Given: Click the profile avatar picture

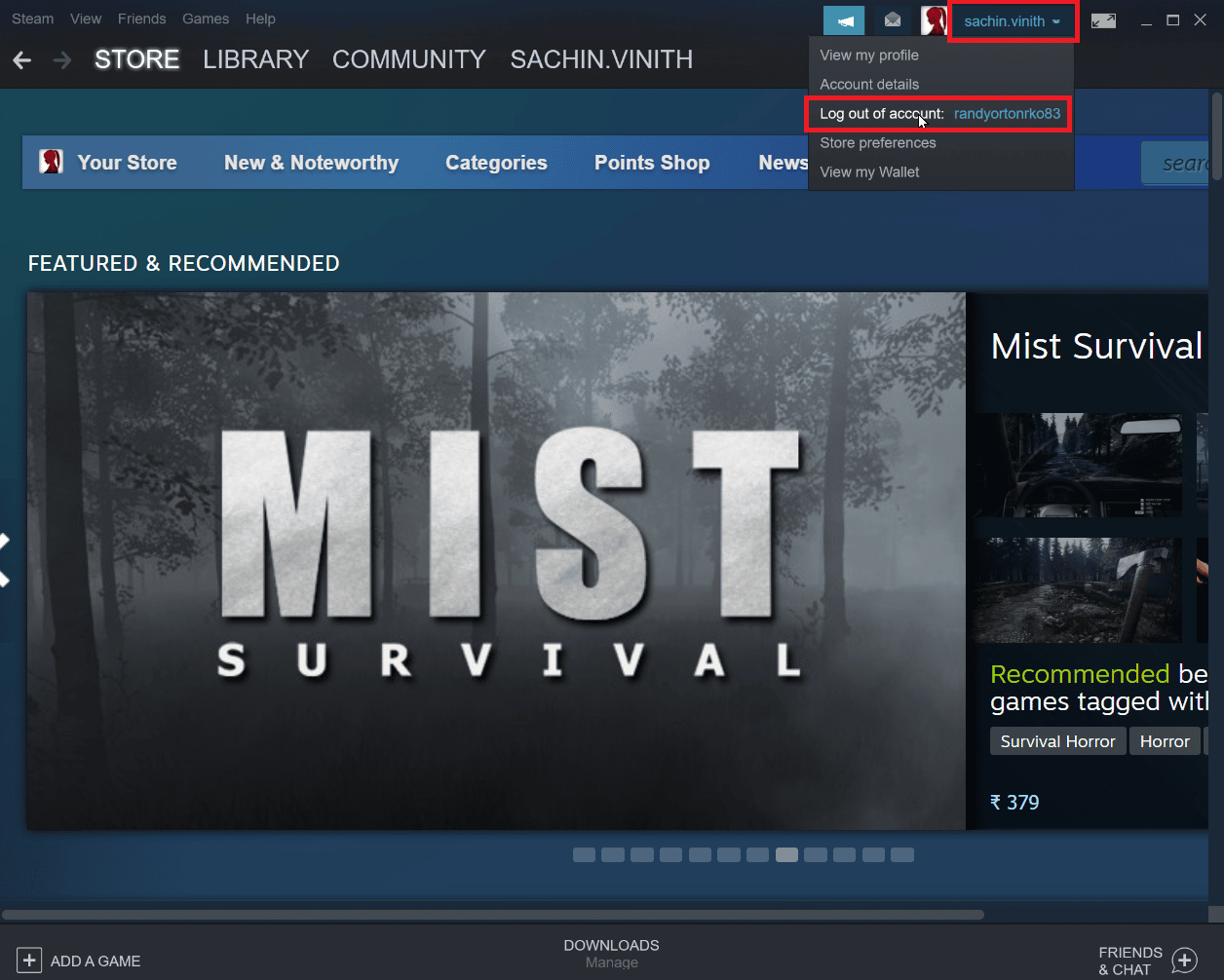Looking at the screenshot, I should [933, 19].
